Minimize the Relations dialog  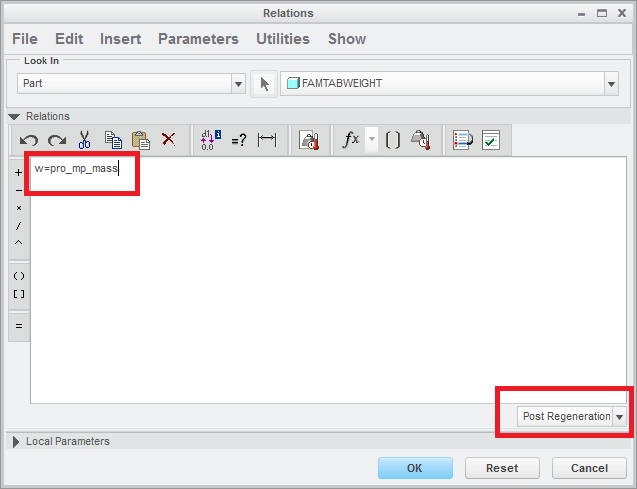pos(581,13)
